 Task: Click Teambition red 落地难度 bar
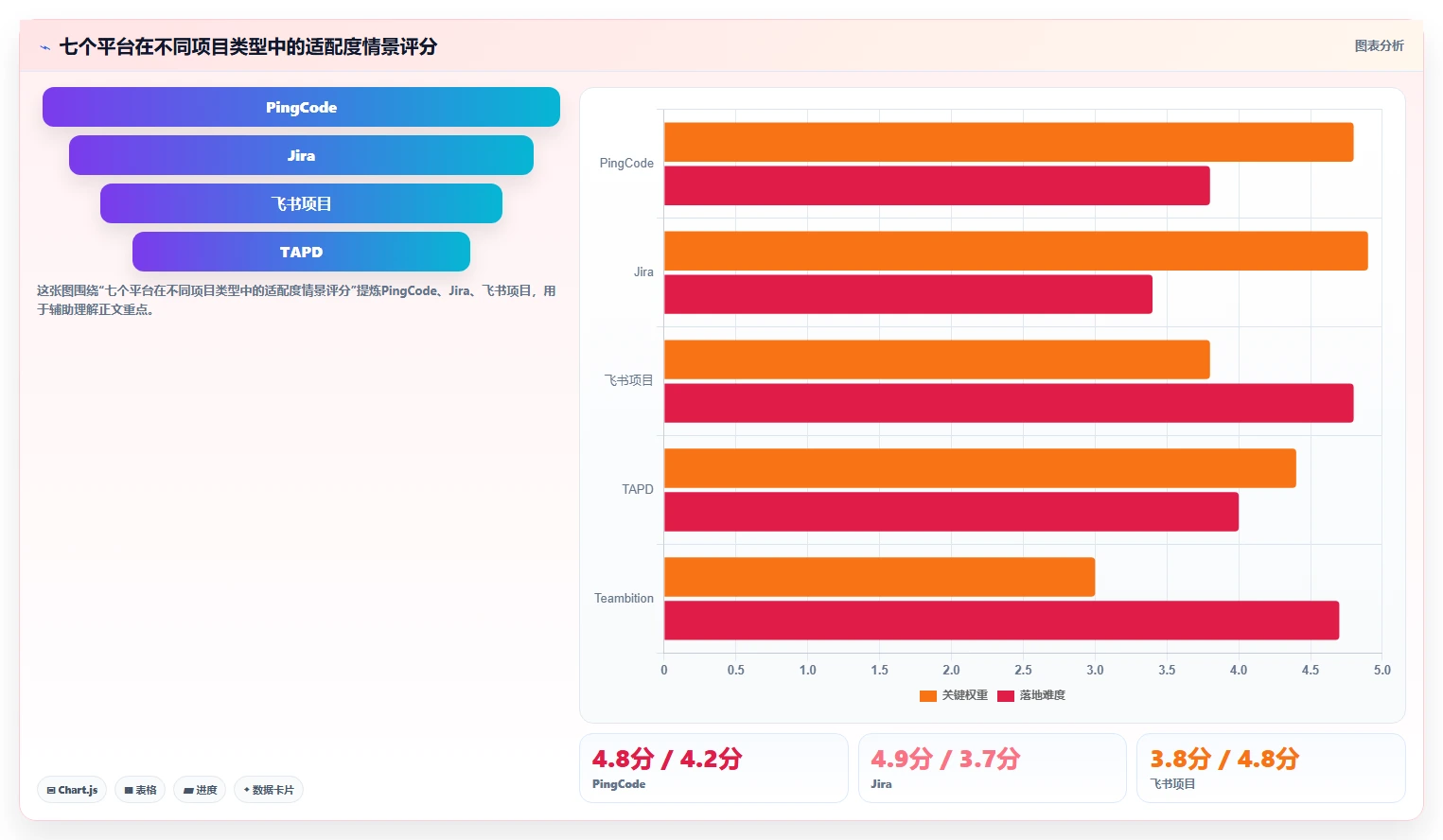1002,621
